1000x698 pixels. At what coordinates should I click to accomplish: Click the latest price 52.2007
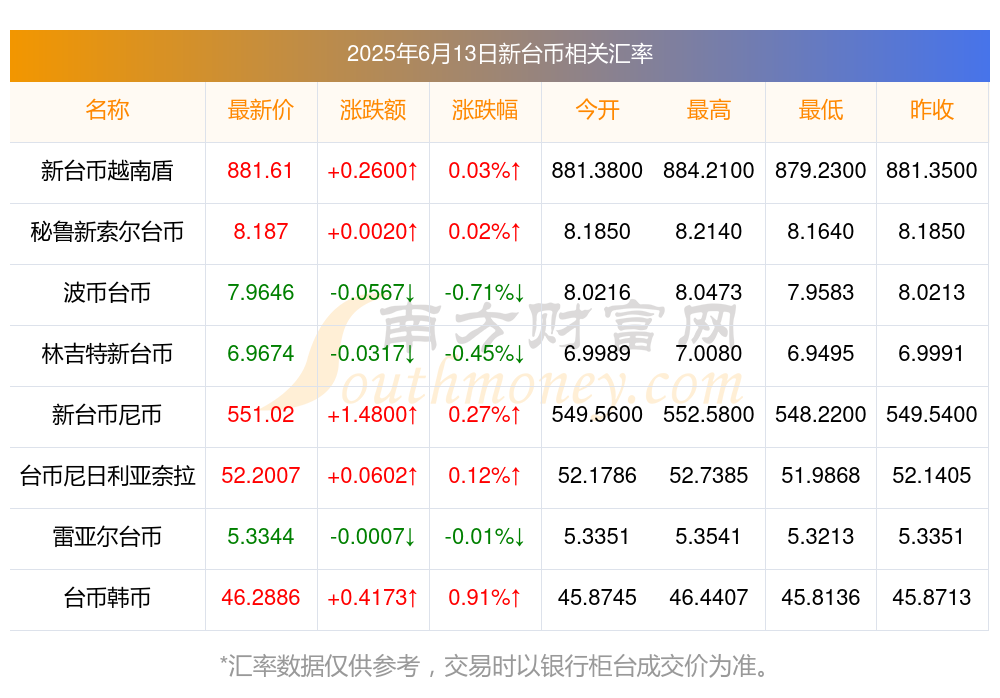point(260,475)
